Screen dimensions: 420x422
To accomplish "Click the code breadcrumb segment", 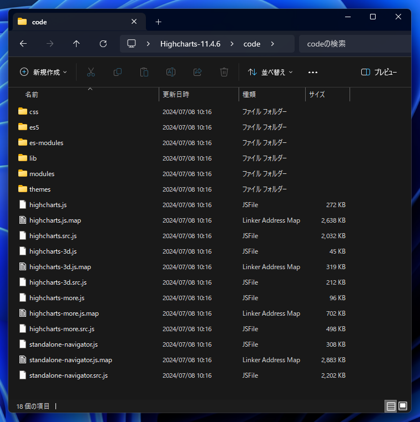I will (252, 44).
